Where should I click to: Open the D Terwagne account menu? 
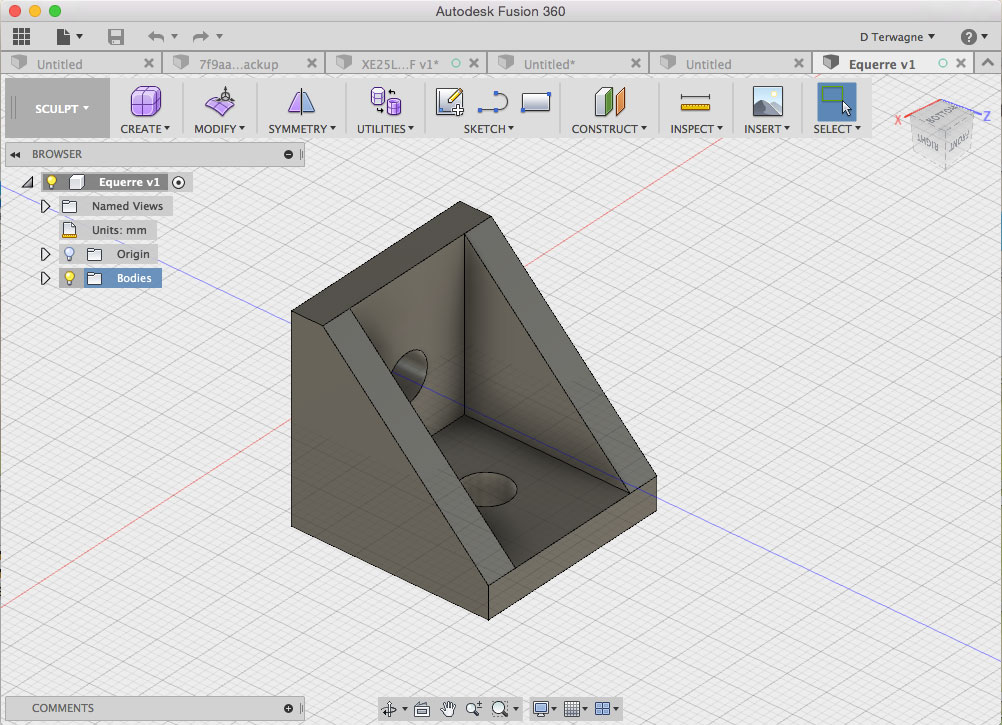[x=897, y=37]
